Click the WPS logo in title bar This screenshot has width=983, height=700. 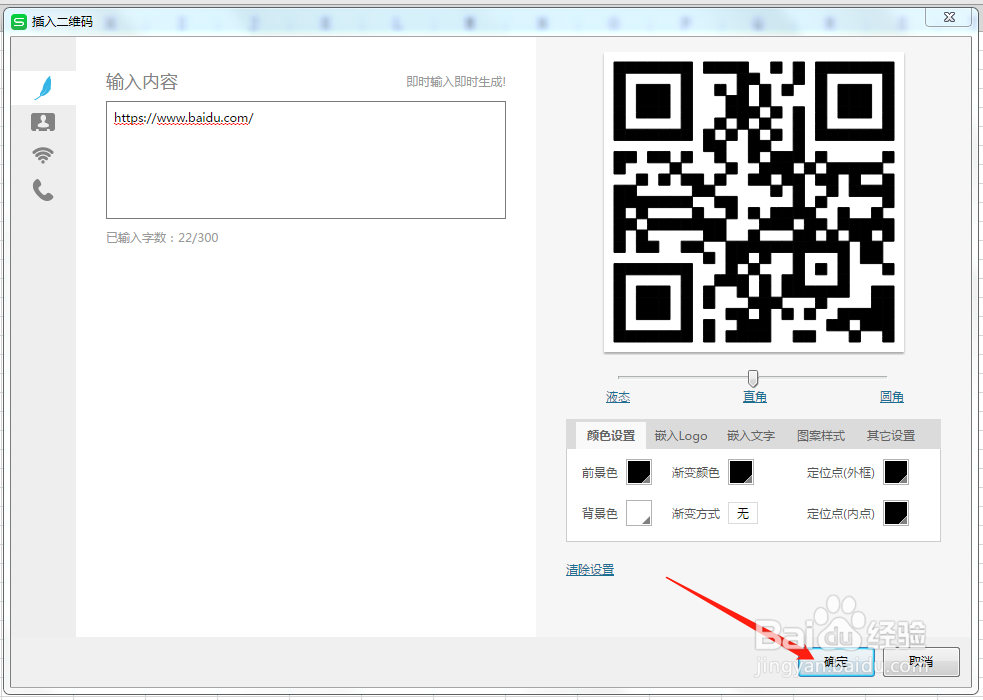[19, 21]
